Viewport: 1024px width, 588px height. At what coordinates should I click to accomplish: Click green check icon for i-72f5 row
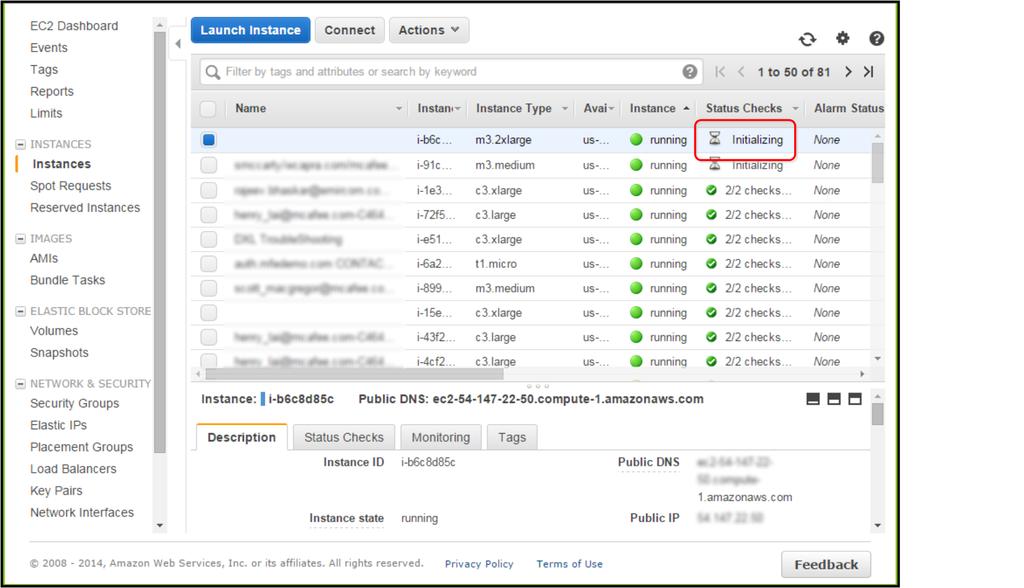712,215
